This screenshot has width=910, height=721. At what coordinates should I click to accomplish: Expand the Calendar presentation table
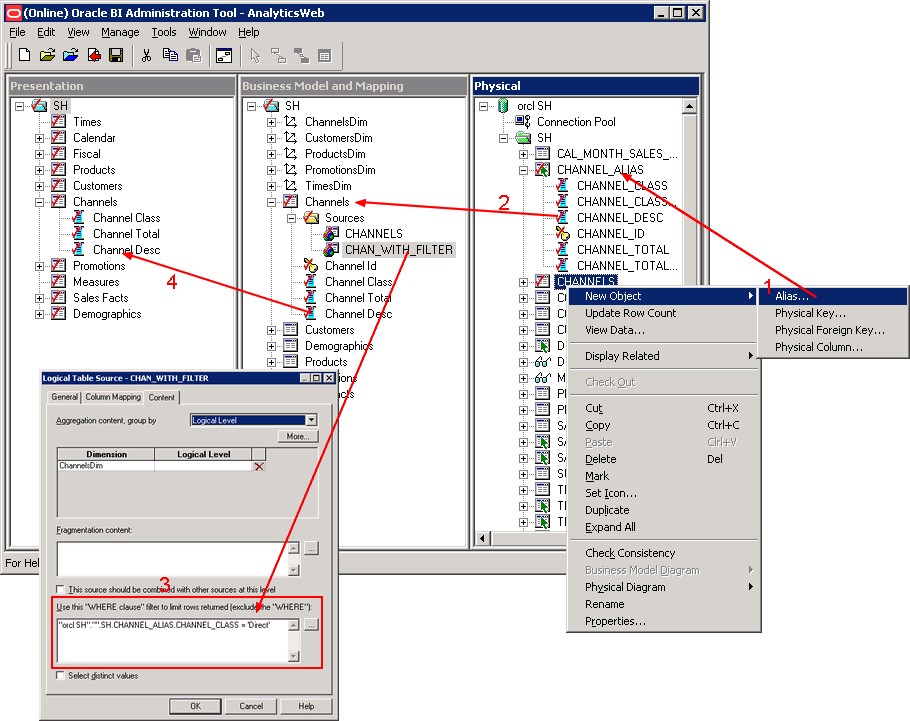[39, 138]
